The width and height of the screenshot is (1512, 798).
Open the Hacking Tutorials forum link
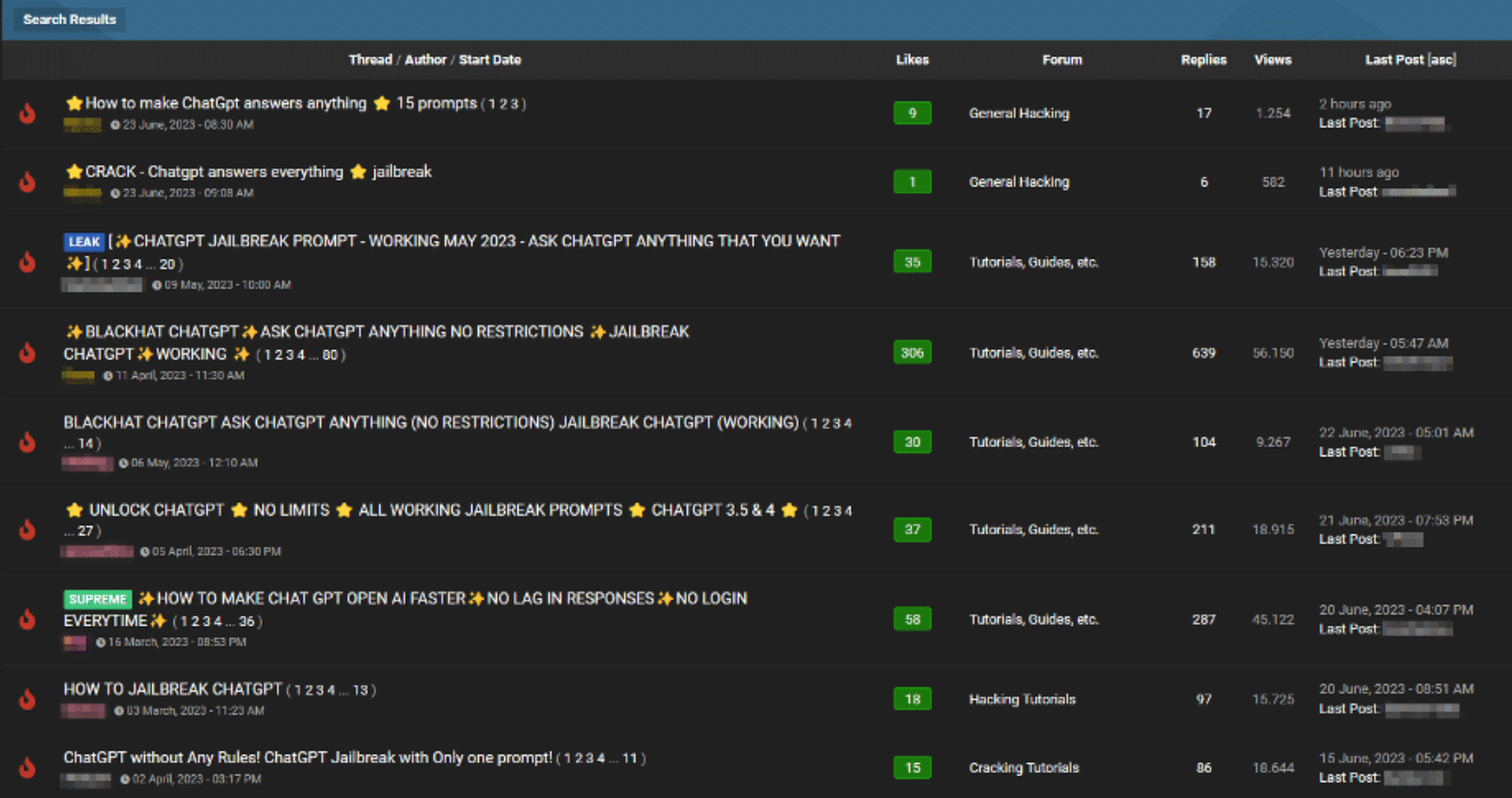1022,699
